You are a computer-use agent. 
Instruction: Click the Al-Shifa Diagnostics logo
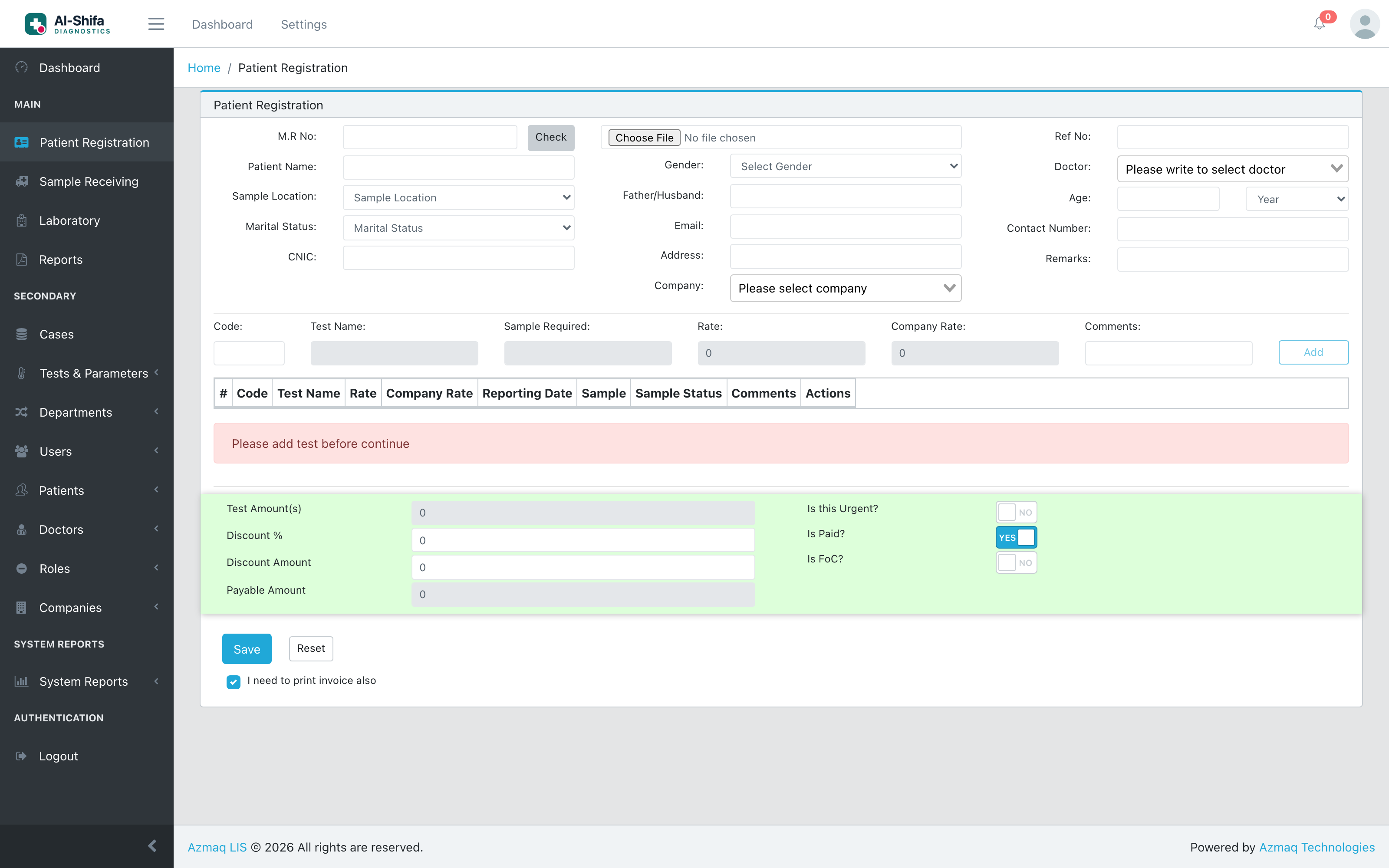point(67,23)
